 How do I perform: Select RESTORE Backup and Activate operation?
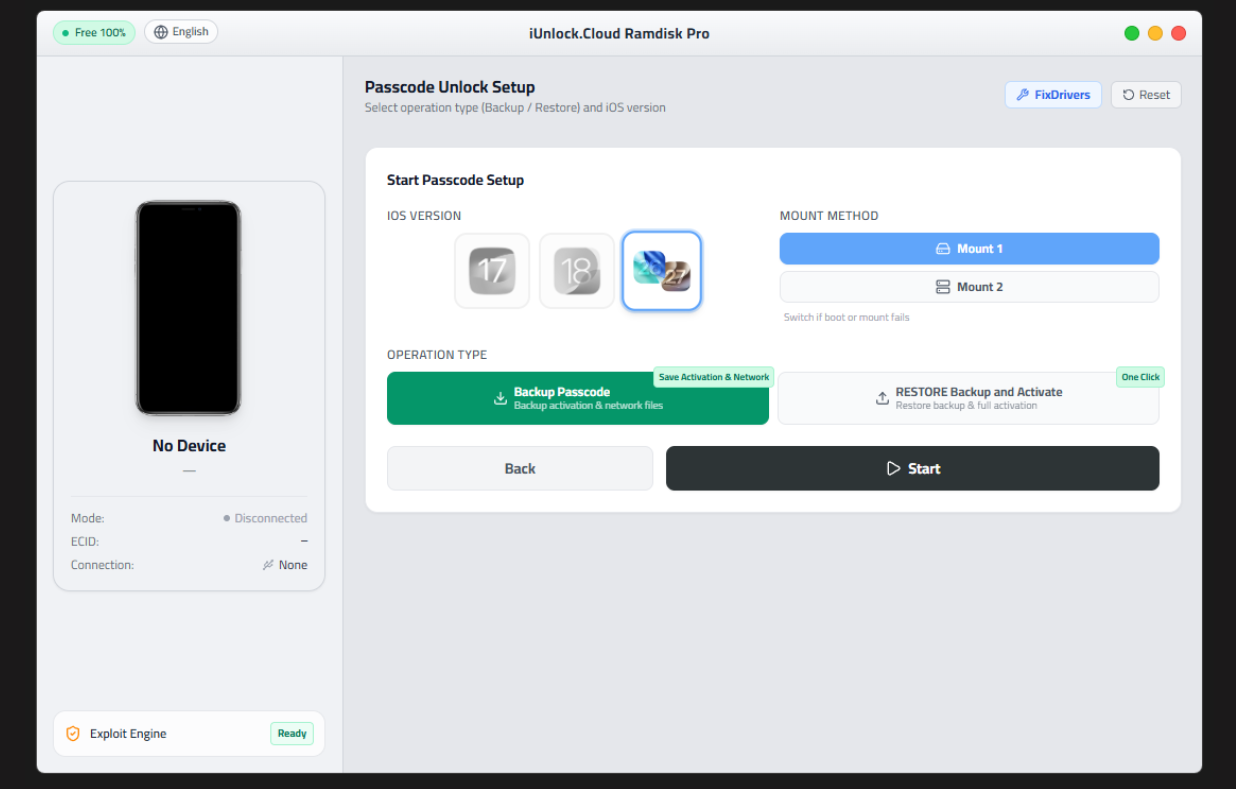coord(968,398)
